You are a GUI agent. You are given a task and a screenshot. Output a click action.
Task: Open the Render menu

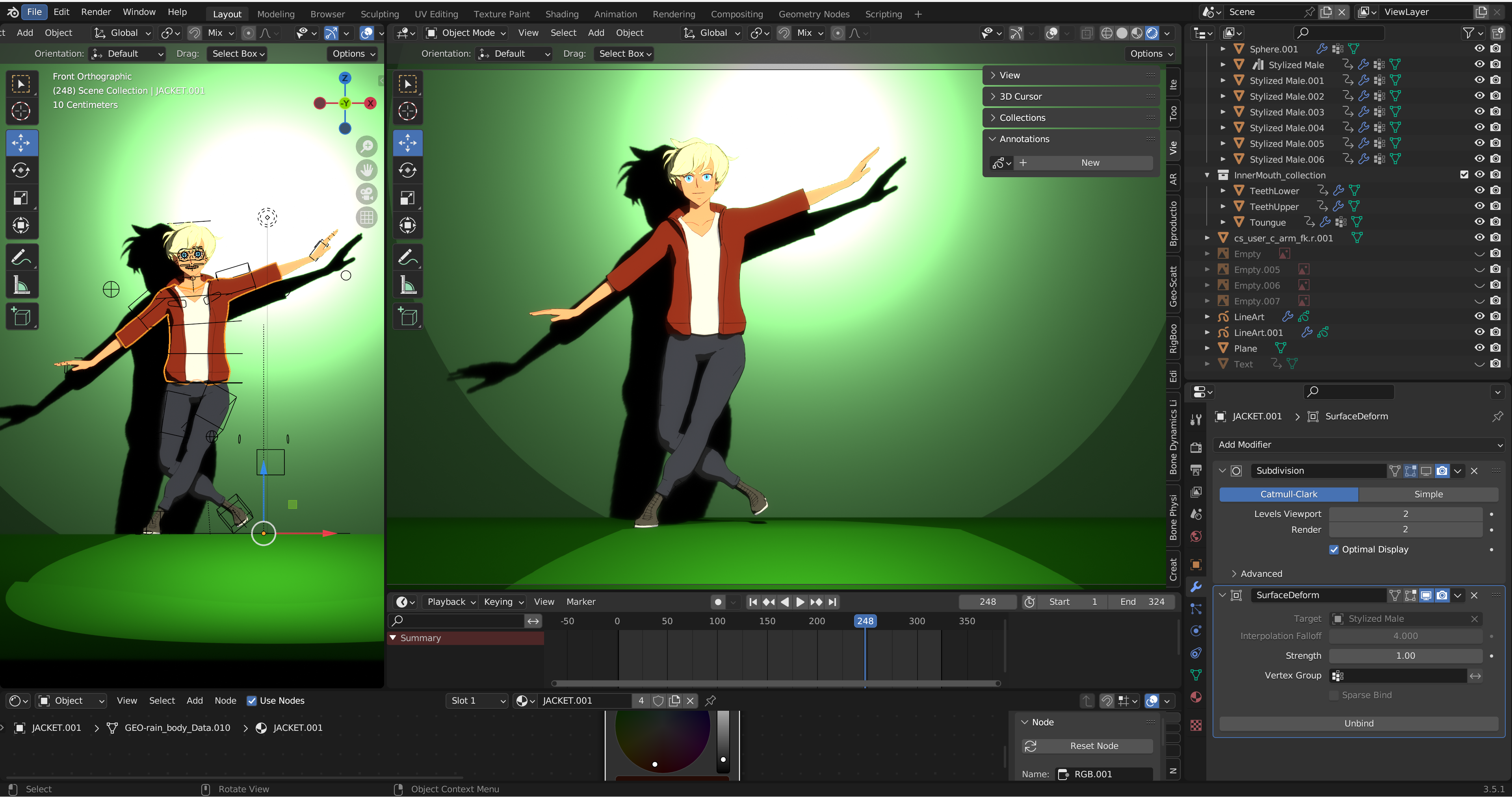(96, 12)
